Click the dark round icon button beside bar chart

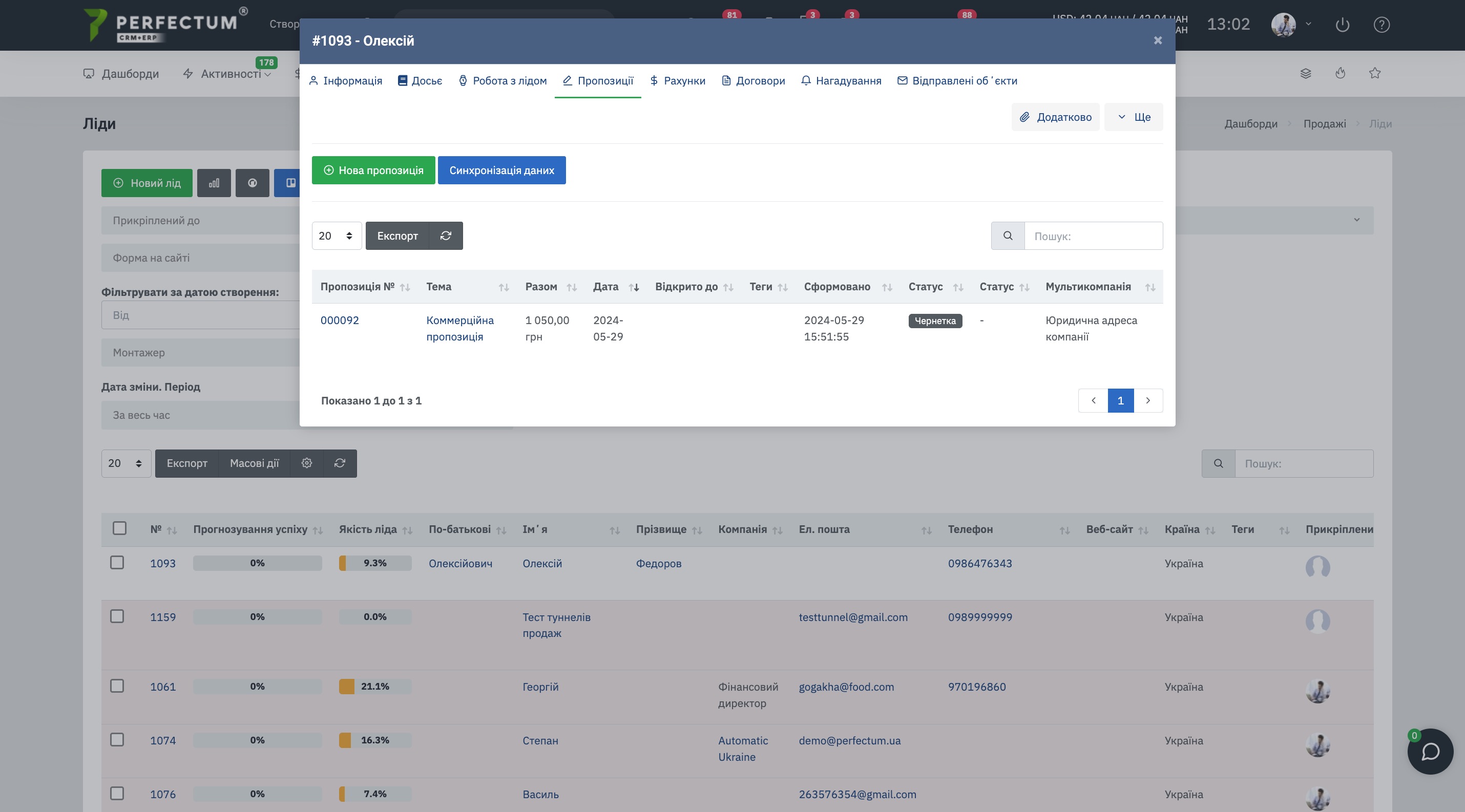click(x=253, y=183)
